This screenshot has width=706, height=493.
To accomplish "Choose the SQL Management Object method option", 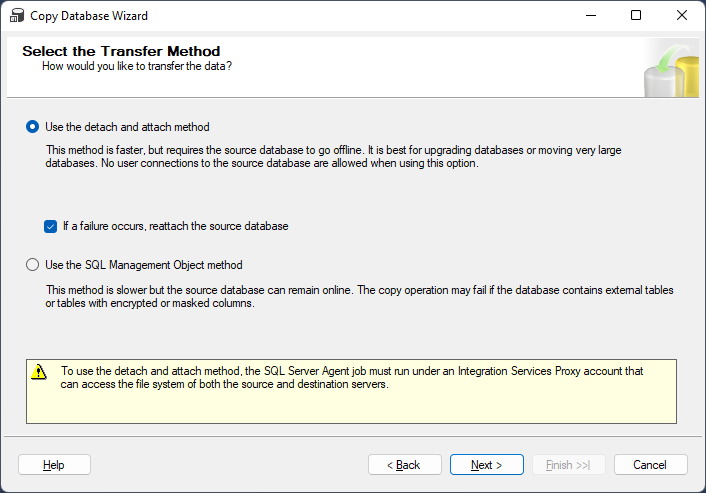I will click(x=33, y=265).
